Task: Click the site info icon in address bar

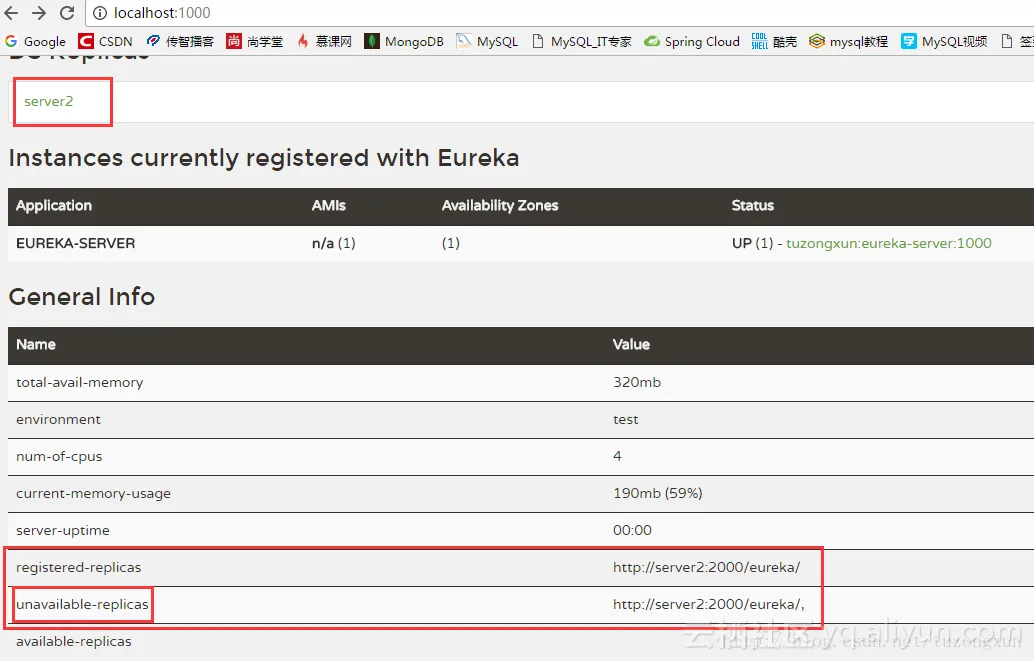Action: (x=100, y=14)
